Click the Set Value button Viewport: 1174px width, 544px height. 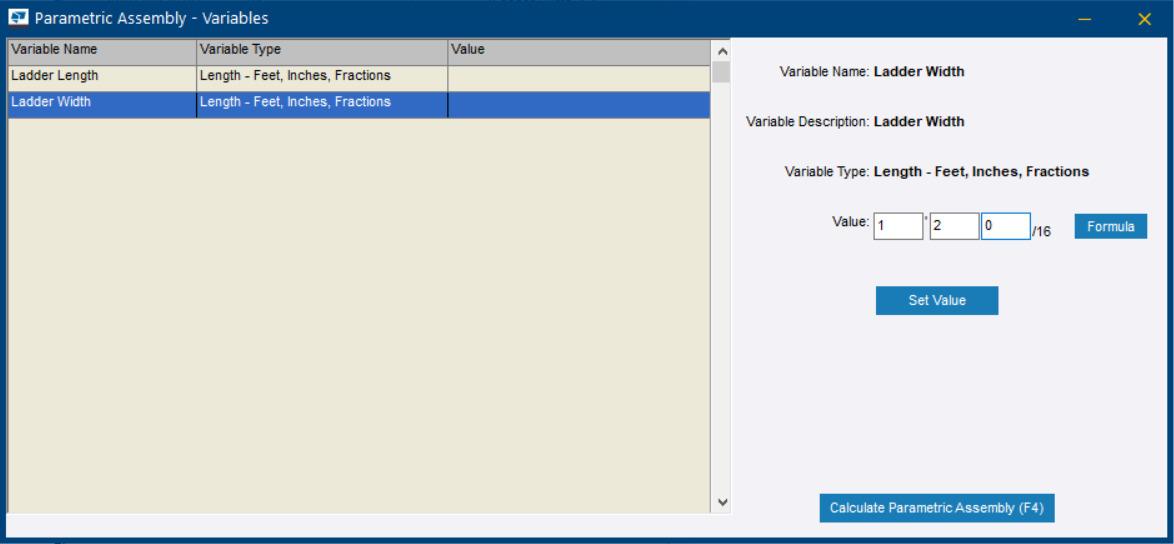coord(937,300)
